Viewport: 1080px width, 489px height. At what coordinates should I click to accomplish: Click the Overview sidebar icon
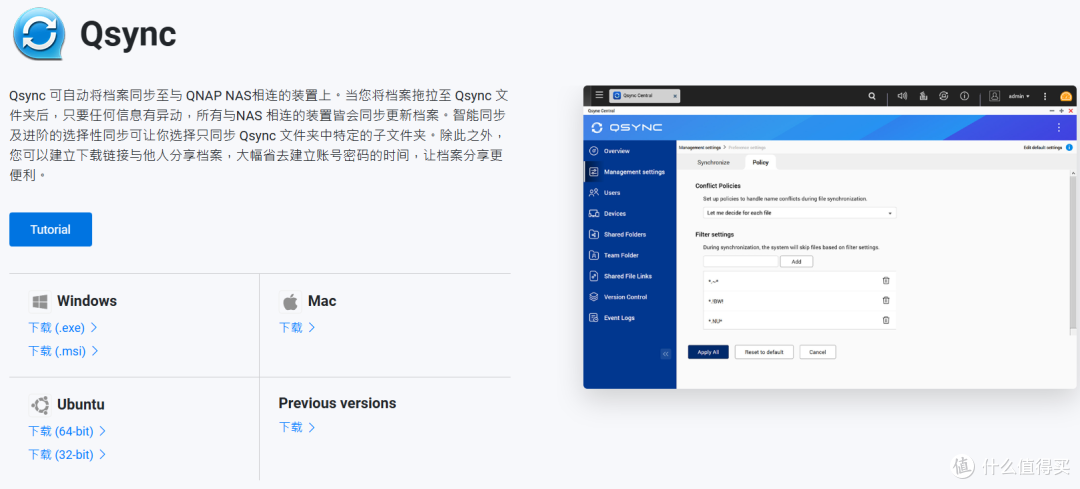(593, 151)
